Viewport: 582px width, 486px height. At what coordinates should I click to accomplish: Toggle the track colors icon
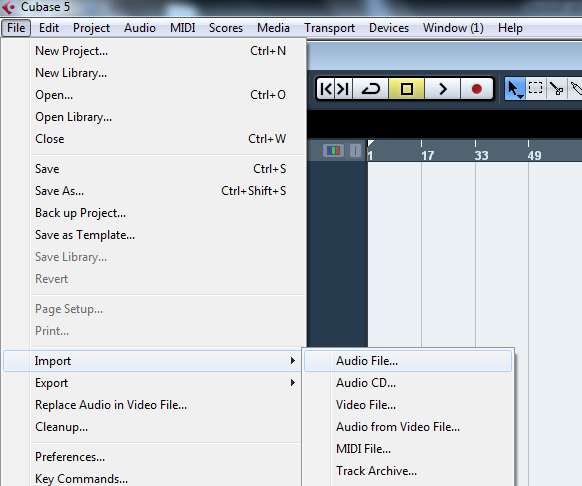pyautogui.click(x=333, y=150)
